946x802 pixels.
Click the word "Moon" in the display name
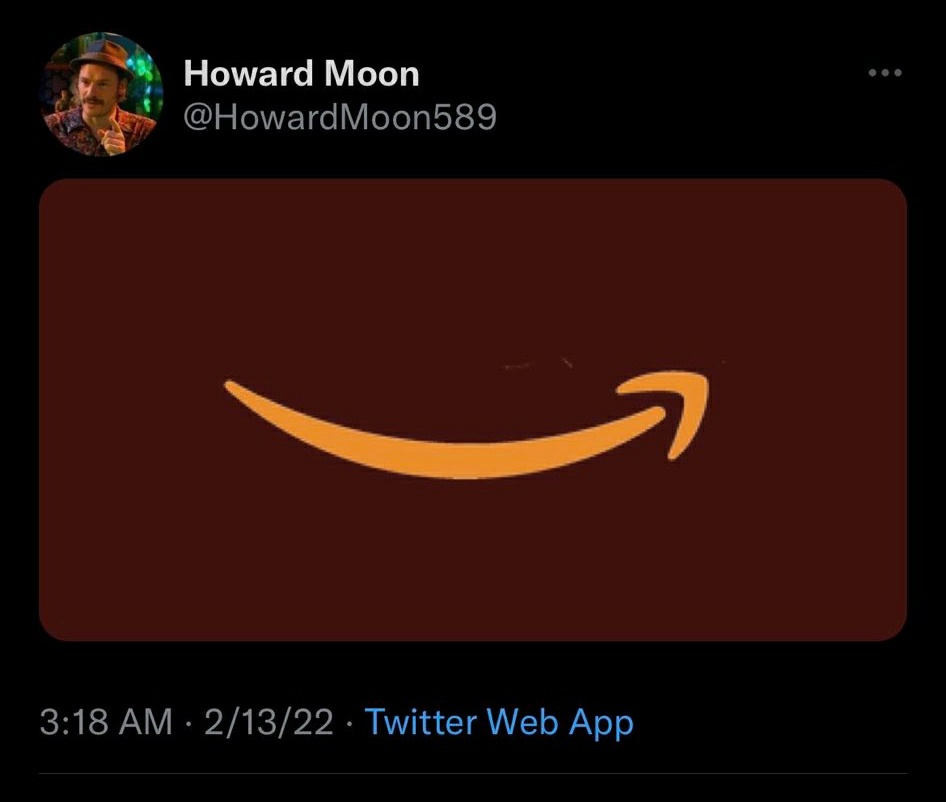(x=371, y=74)
